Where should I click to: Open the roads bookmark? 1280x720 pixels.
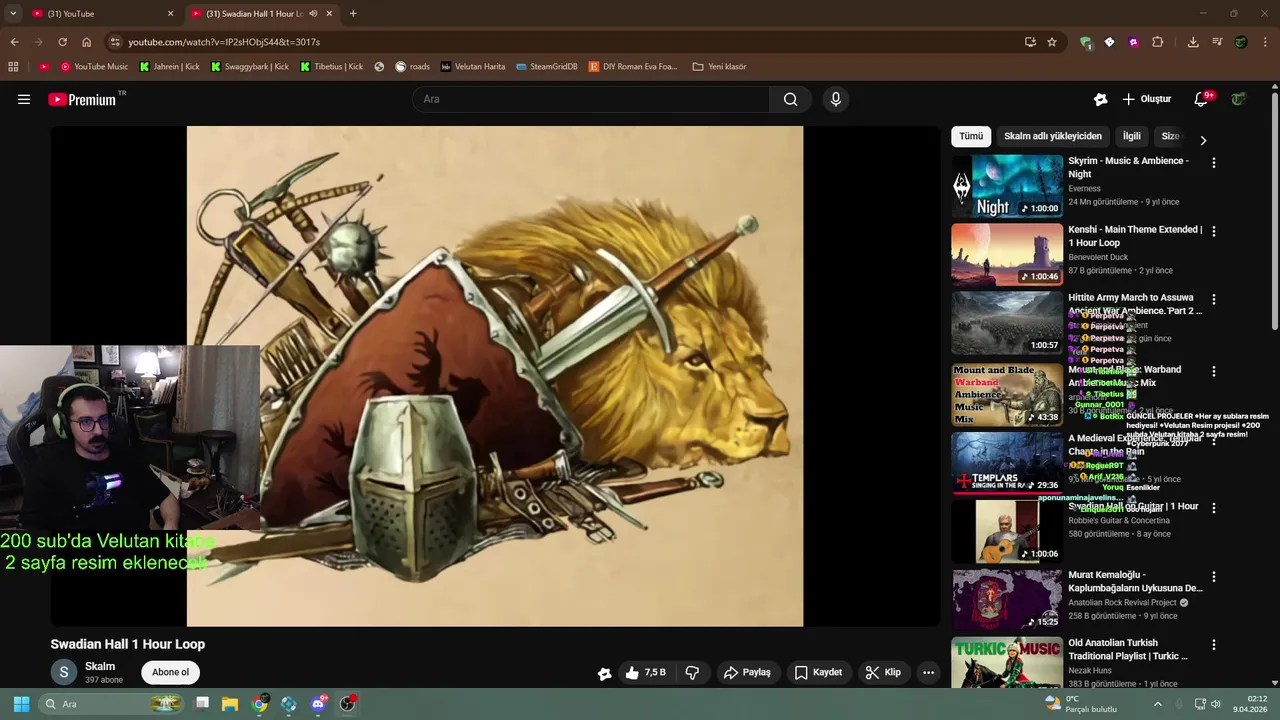click(x=412, y=67)
